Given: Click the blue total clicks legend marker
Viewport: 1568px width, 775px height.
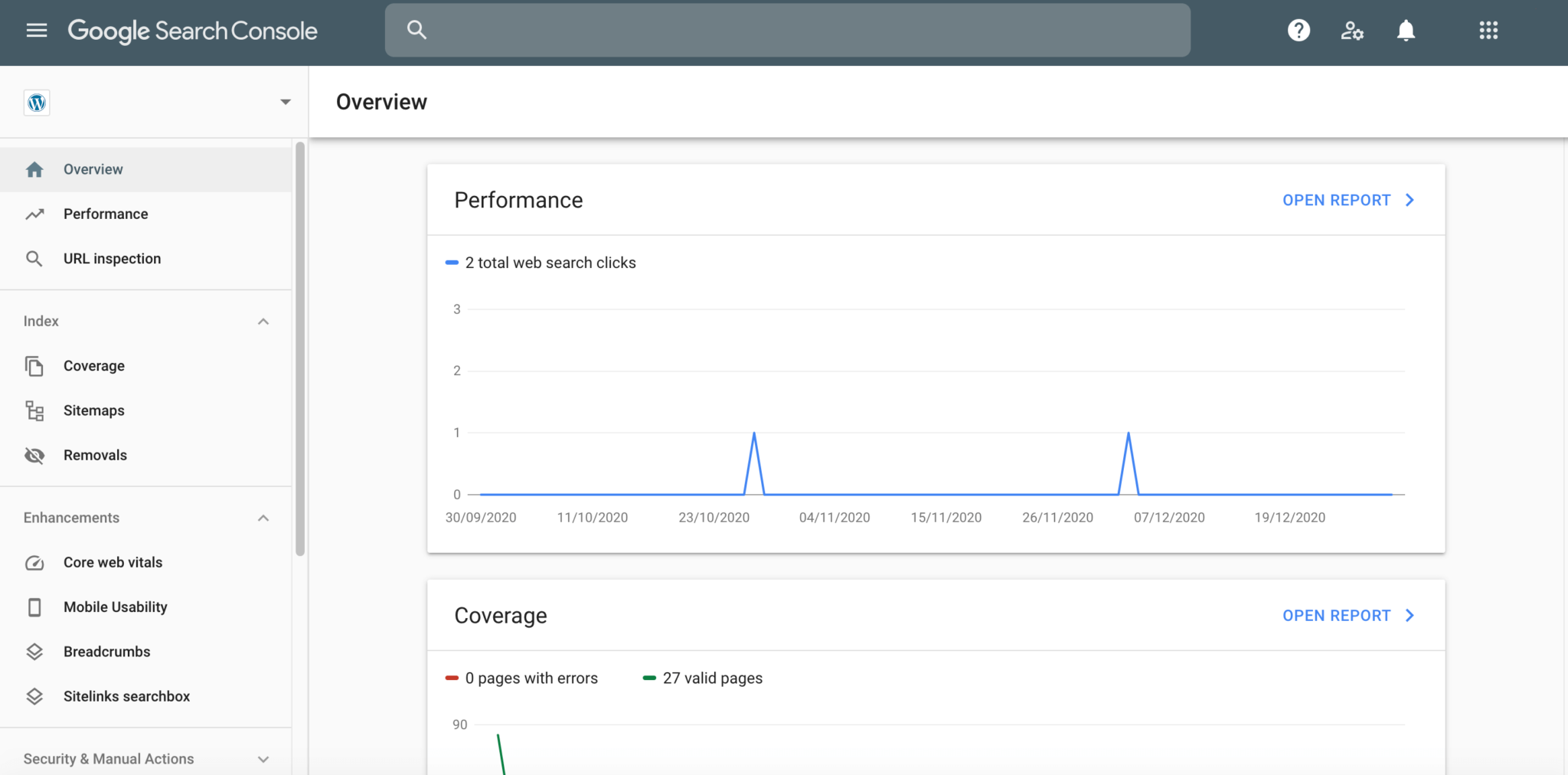Looking at the screenshot, I should (452, 263).
